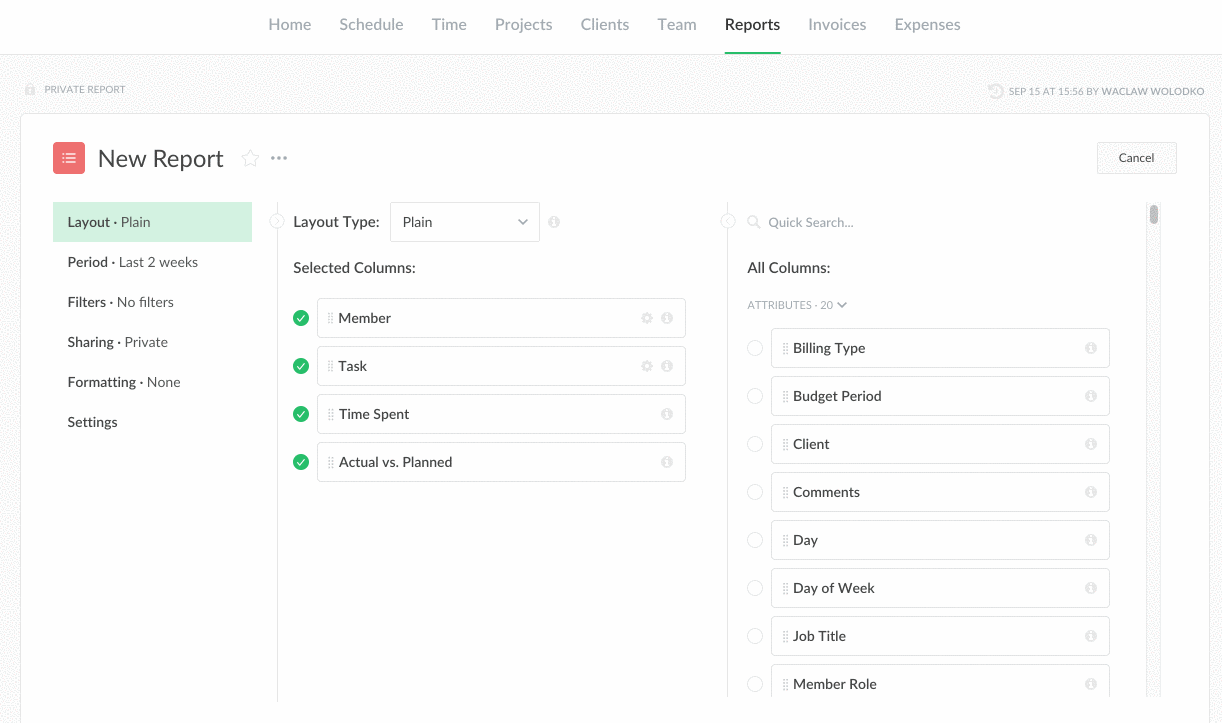Click the red report list icon

69,158
